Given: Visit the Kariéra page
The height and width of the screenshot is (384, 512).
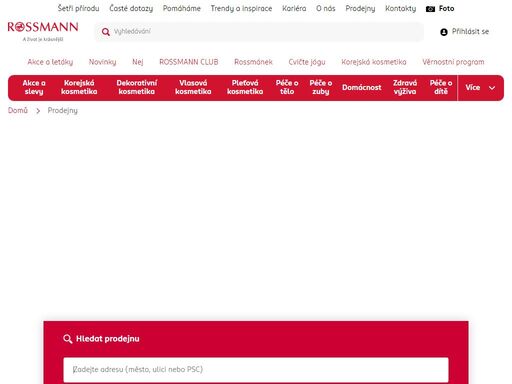Looking at the screenshot, I should pos(294,8).
